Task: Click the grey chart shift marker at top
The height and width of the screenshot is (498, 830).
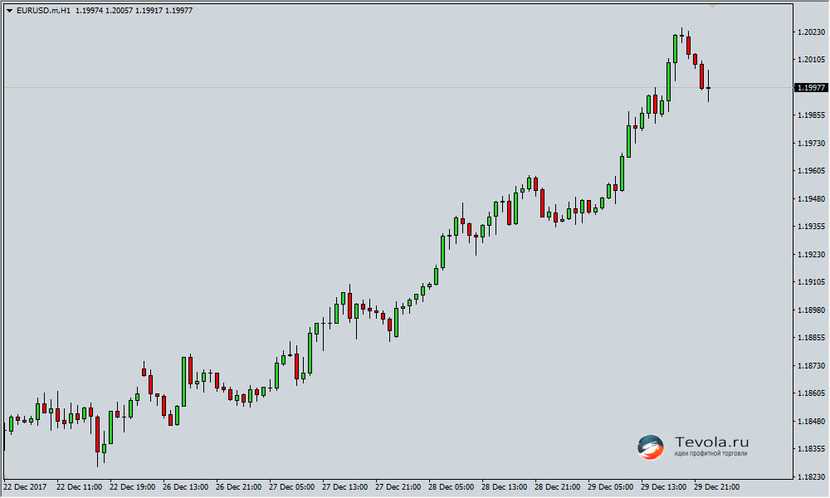Action: click(x=714, y=5)
